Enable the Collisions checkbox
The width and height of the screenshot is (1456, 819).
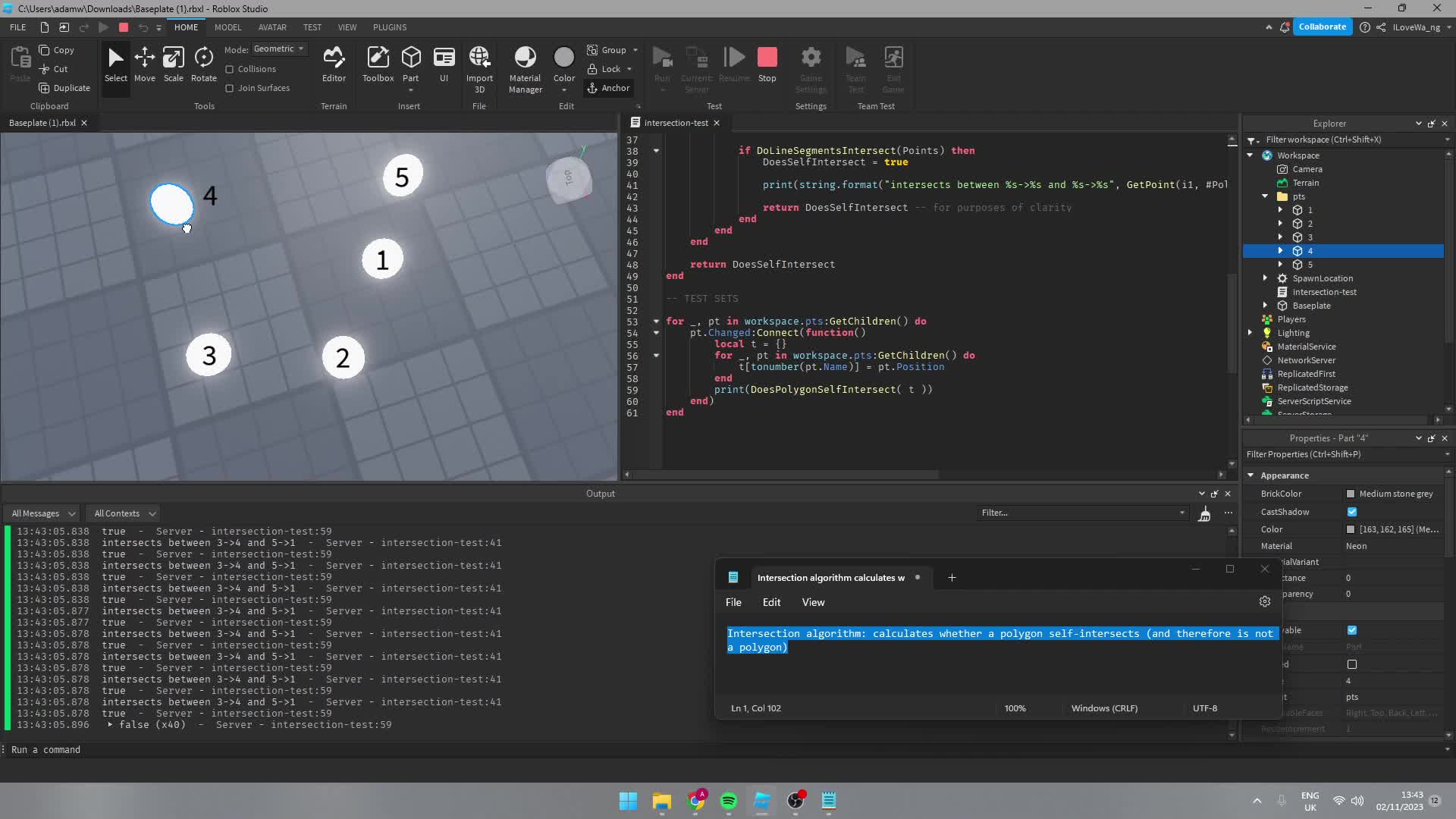[x=230, y=68]
